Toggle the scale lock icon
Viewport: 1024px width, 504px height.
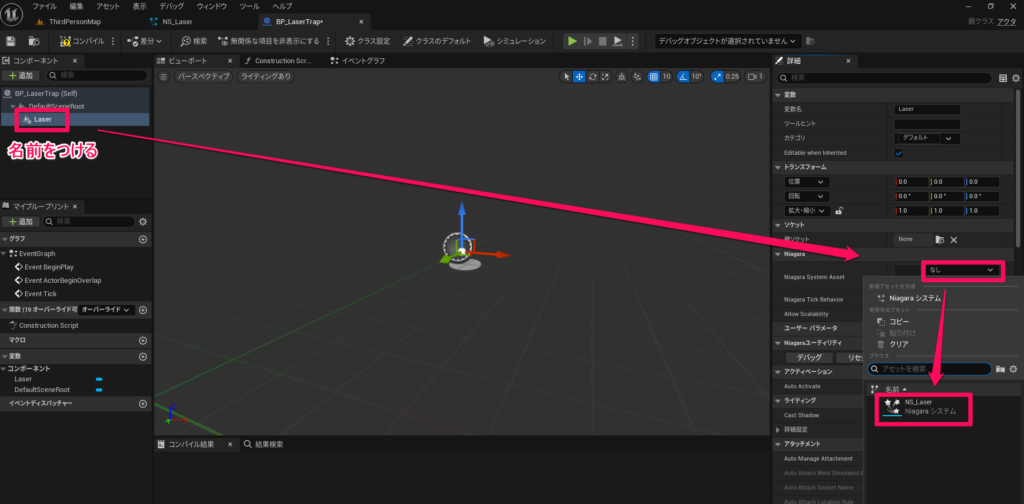pos(839,210)
